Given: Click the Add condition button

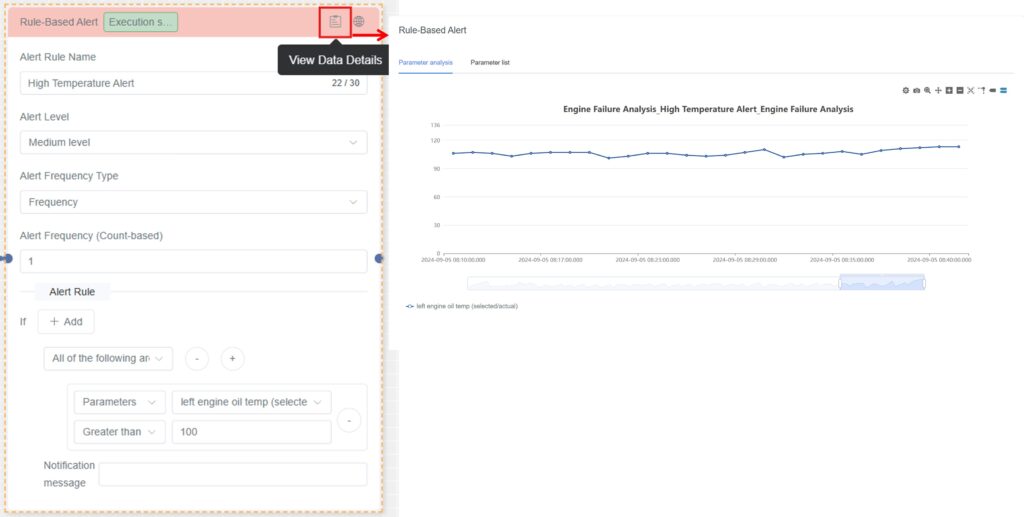Looking at the screenshot, I should tap(66, 322).
